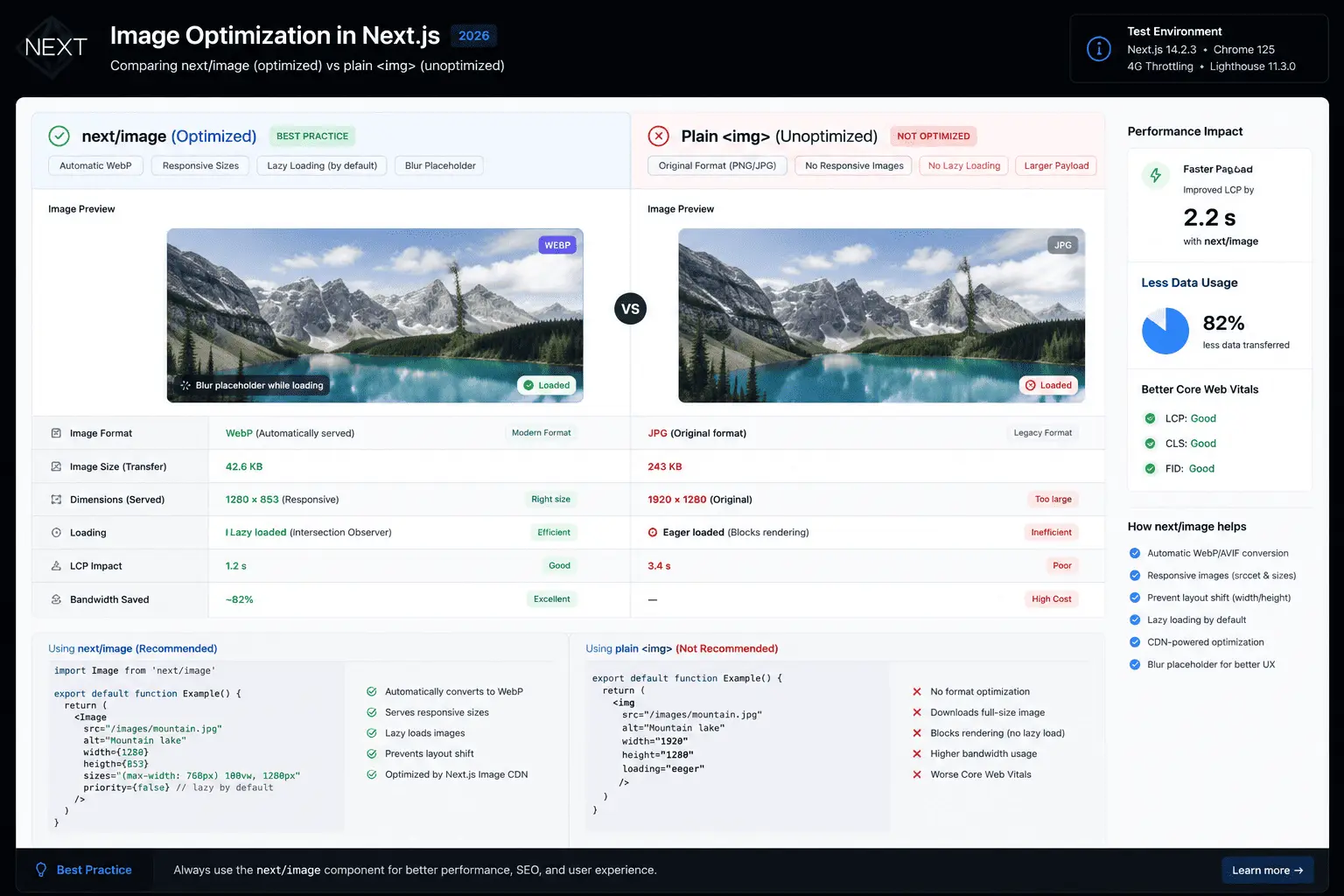The width and height of the screenshot is (1344, 896).
Task: Click the LCP Good green check icon
Action: (x=1150, y=418)
